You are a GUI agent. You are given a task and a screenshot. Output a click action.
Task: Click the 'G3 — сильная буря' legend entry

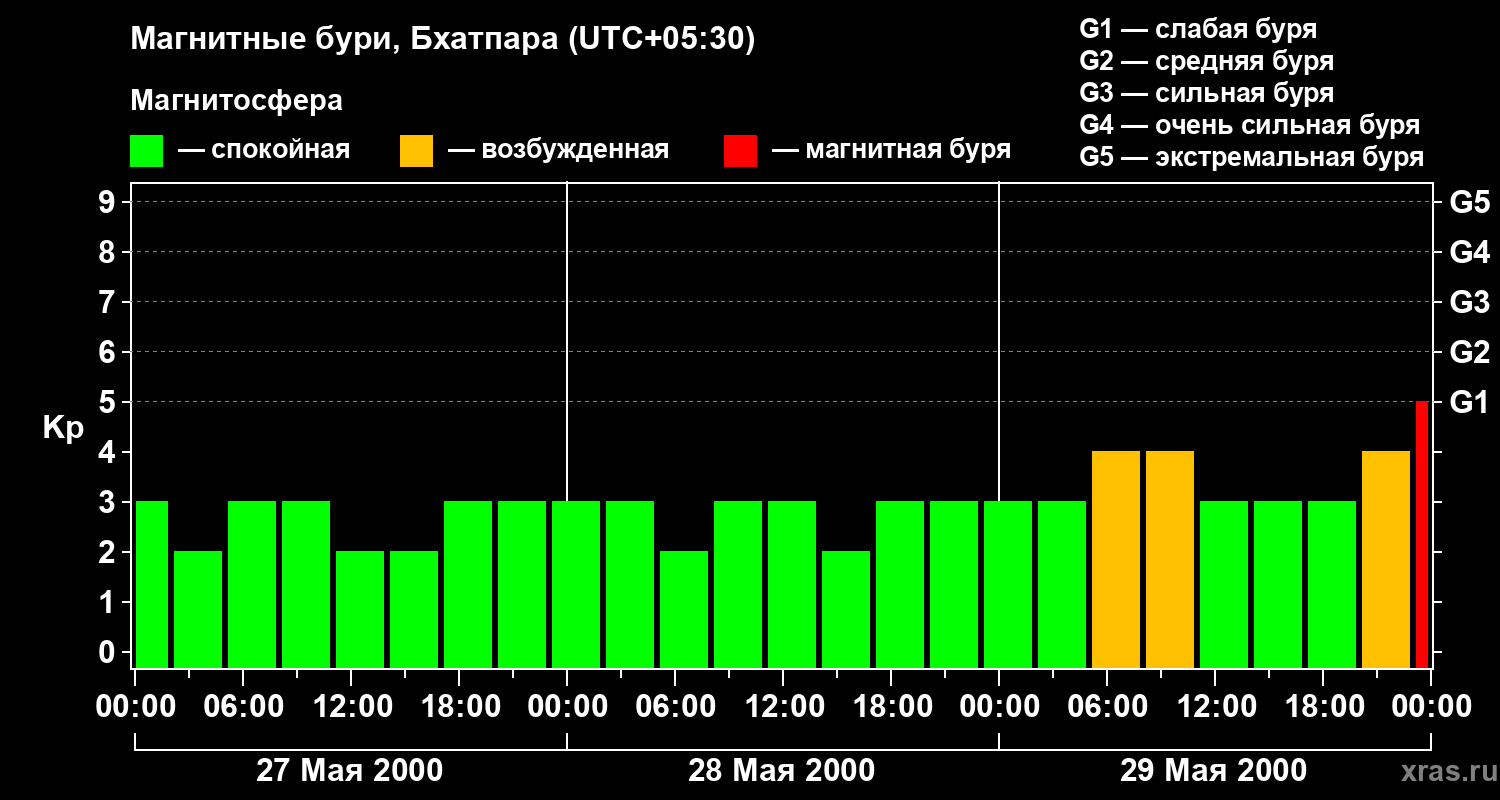pyautogui.click(x=1207, y=93)
